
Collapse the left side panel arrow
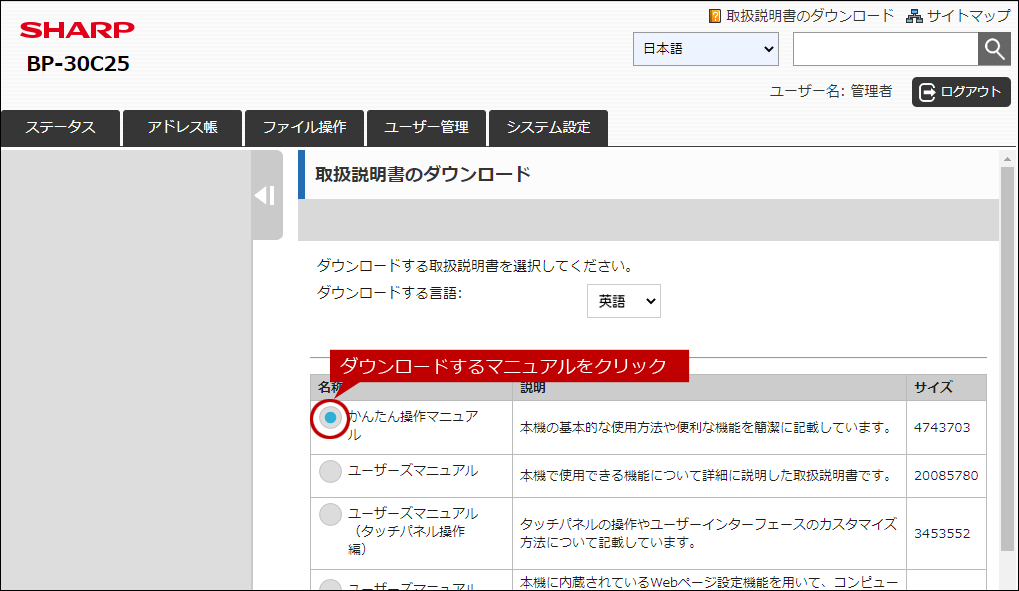click(x=267, y=195)
